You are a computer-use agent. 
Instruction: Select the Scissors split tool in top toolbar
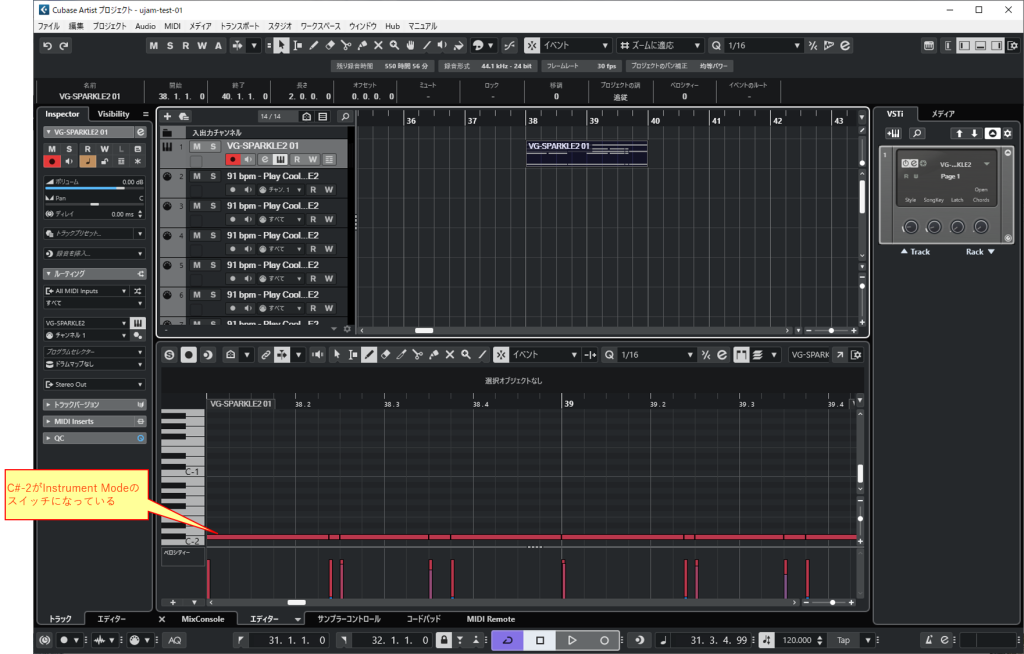[345, 46]
